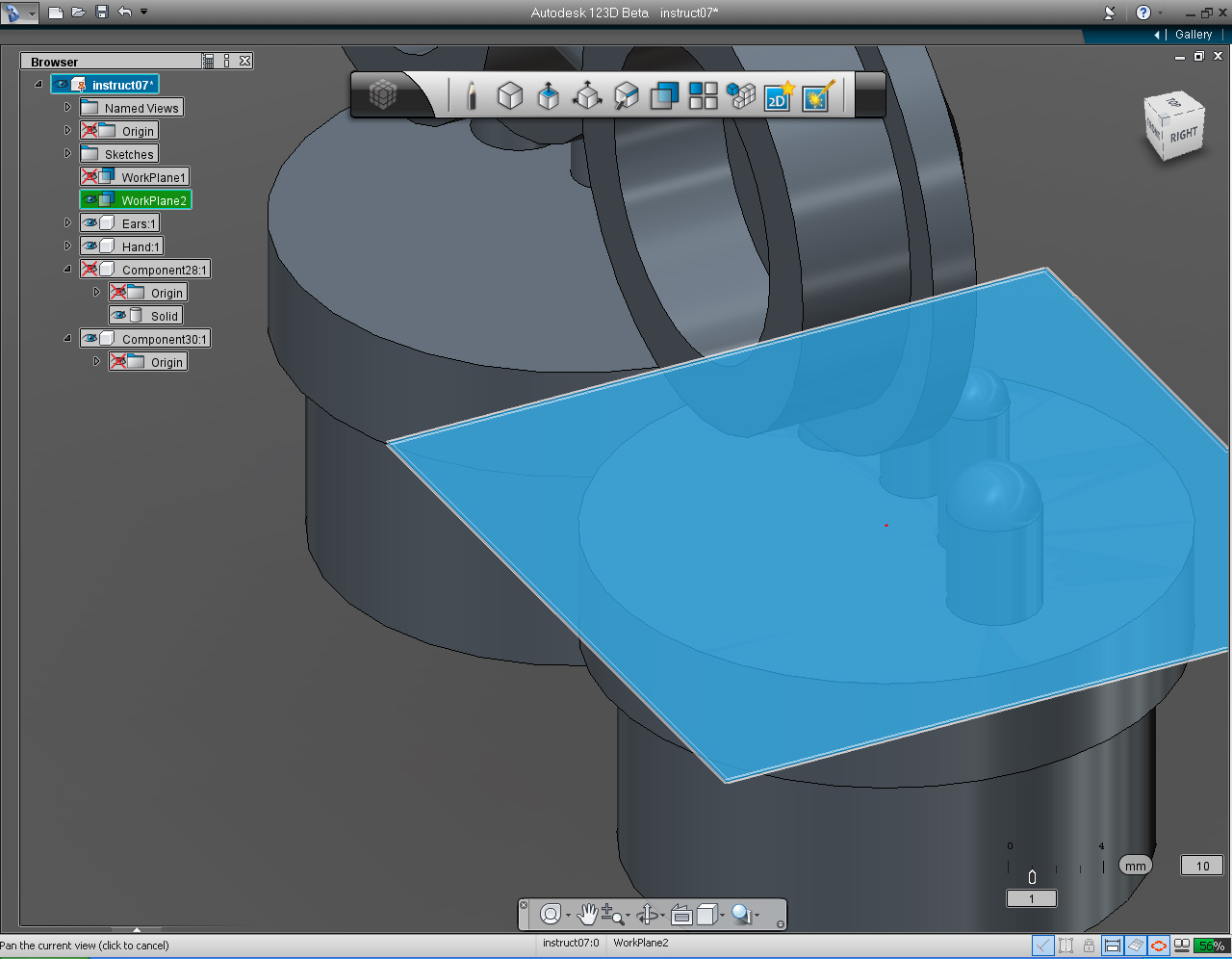This screenshot has width=1232, height=959.
Task: Select the Pan hand tool
Action: click(x=587, y=914)
